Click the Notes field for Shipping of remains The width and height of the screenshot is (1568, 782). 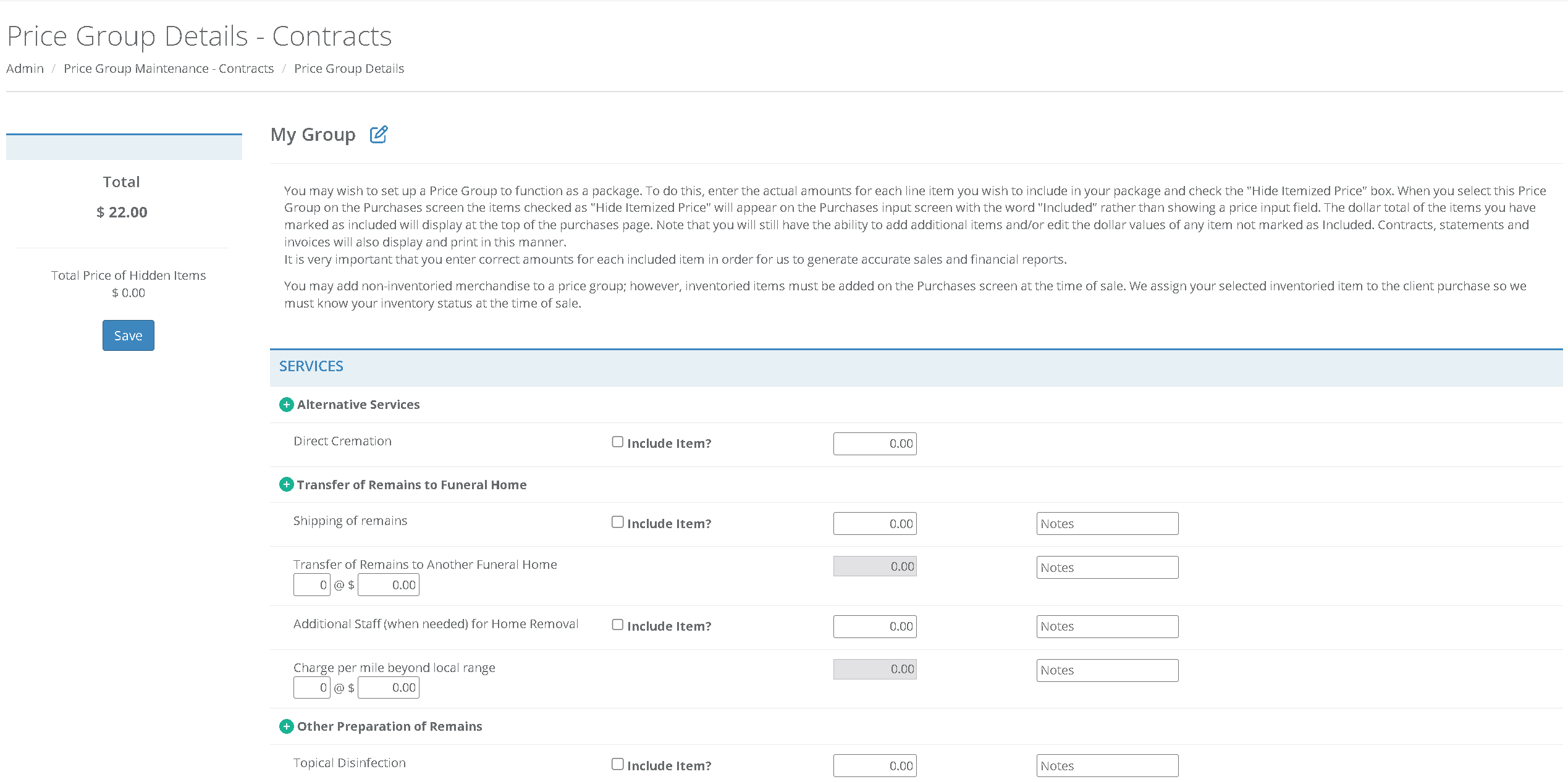(x=1106, y=524)
